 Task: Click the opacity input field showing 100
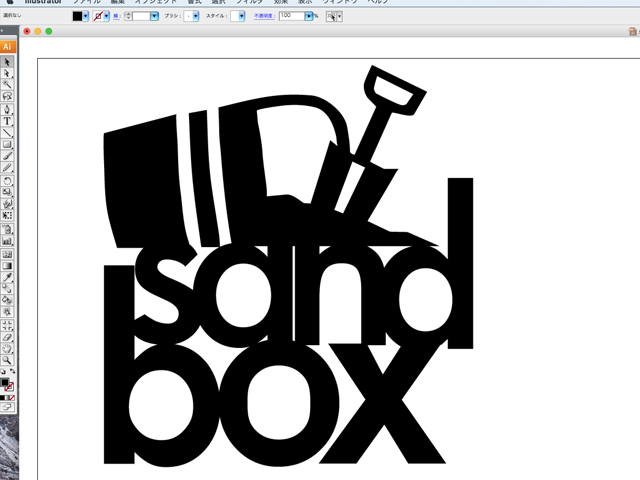(x=291, y=17)
